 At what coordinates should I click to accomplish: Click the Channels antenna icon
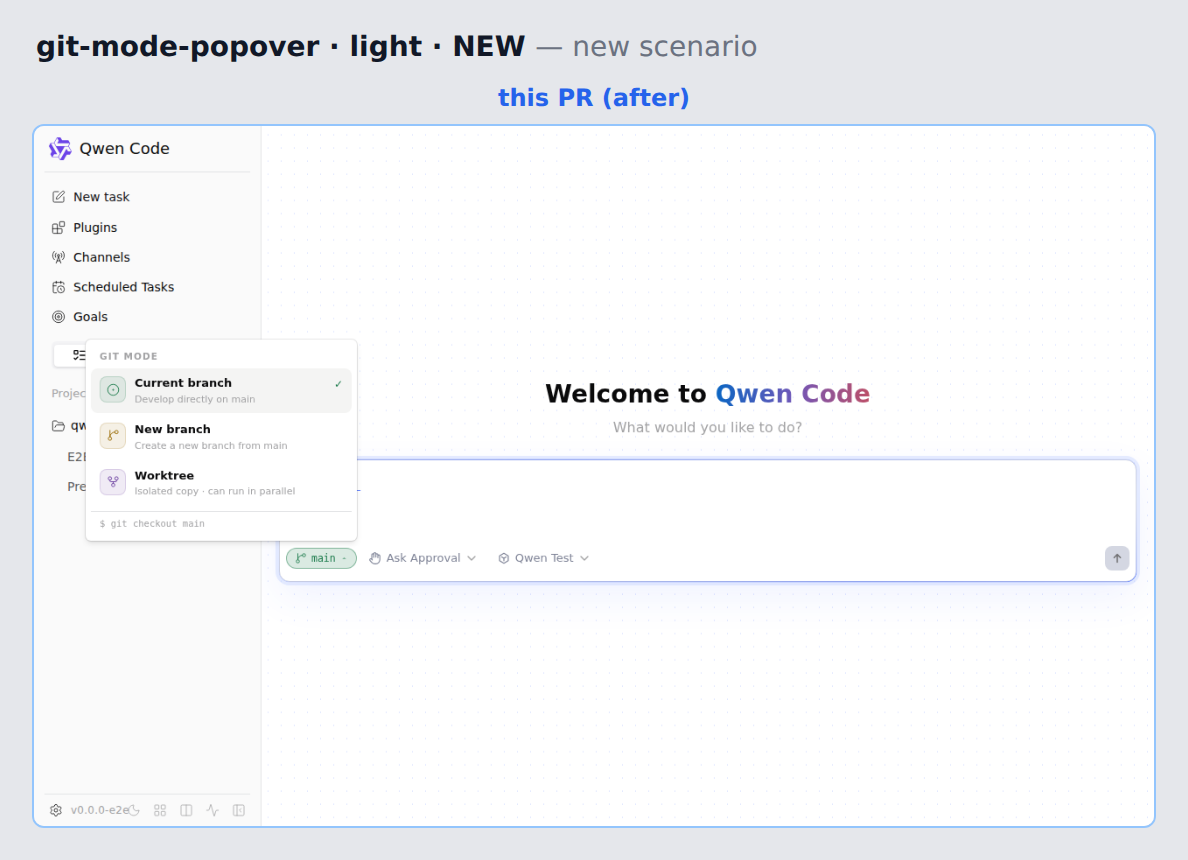coord(58,257)
